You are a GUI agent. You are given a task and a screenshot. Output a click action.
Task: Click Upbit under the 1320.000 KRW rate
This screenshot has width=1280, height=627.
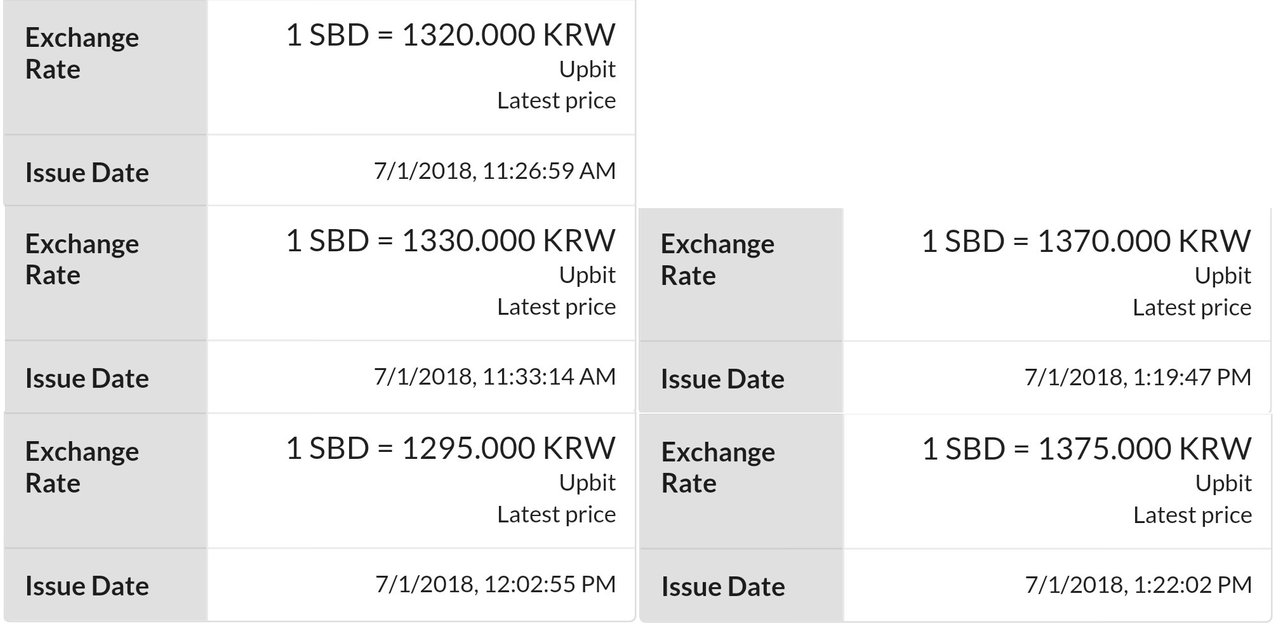point(587,69)
